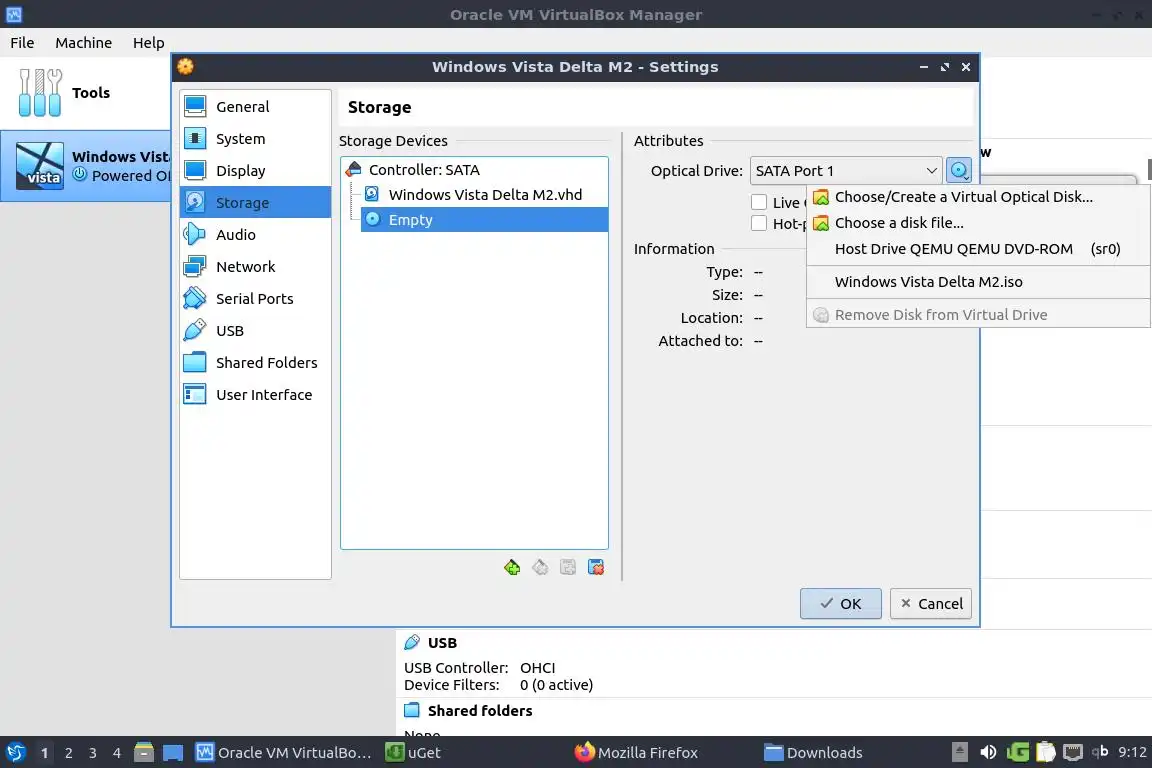Open the Optical Drive SATA Port dropdown
1152x768 pixels.
click(846, 171)
